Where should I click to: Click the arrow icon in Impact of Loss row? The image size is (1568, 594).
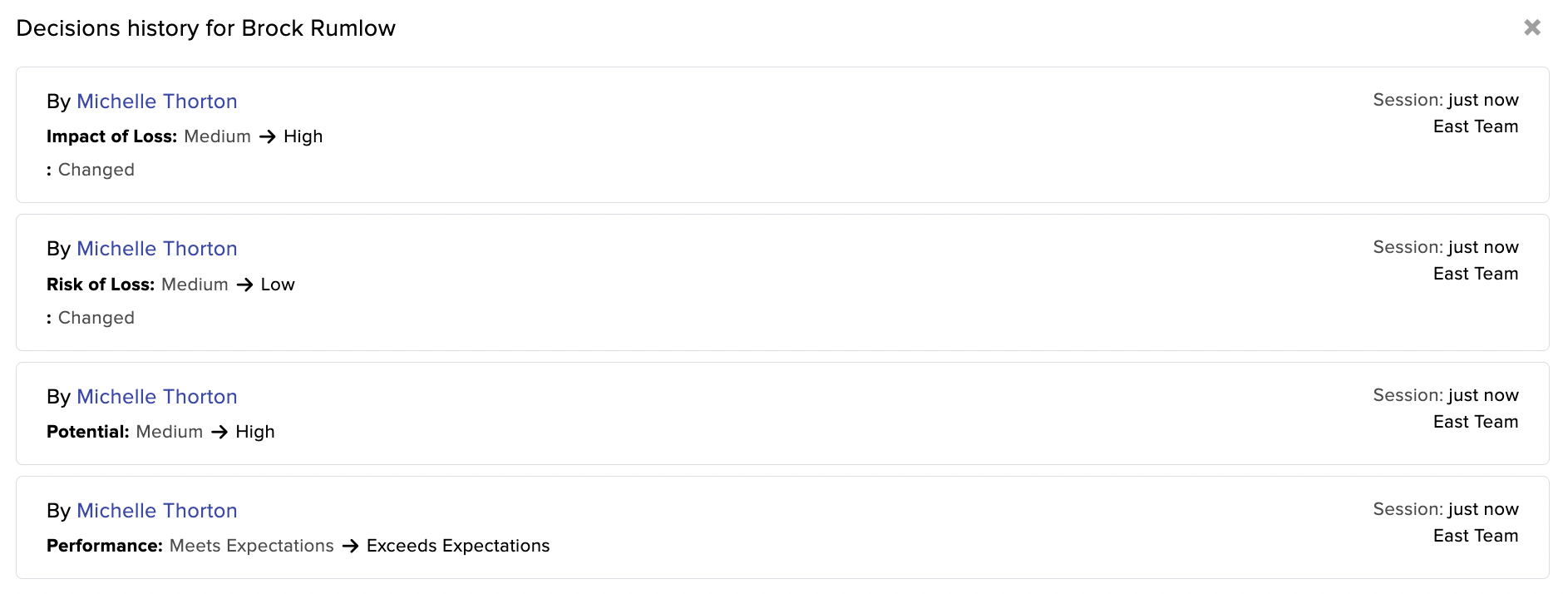(x=267, y=136)
